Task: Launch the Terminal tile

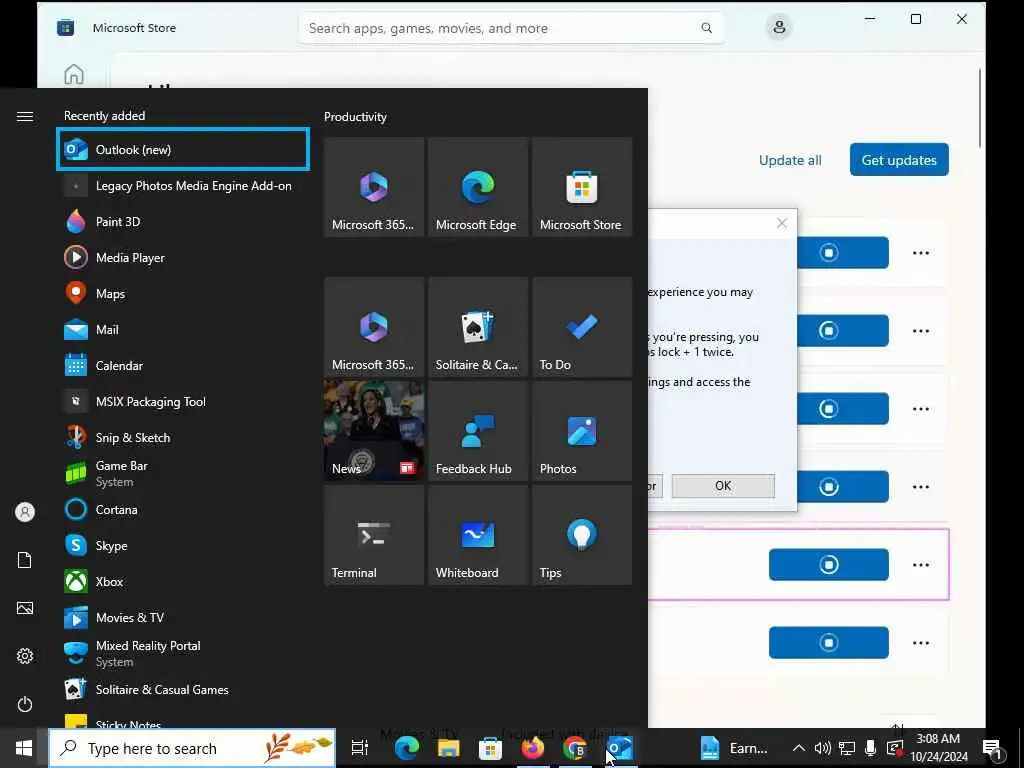Action: (374, 535)
